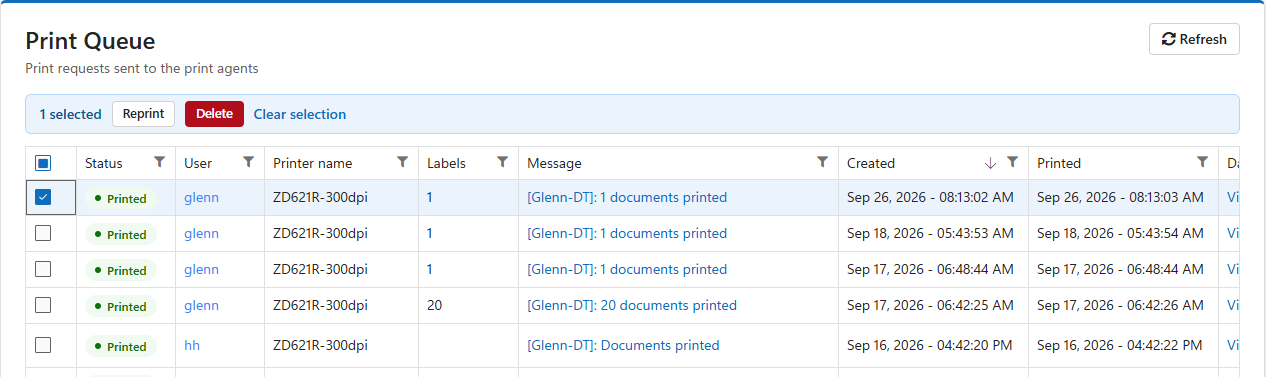
Task: Check the 06:48:44 AM row checkbox
Action: pyautogui.click(x=43, y=269)
